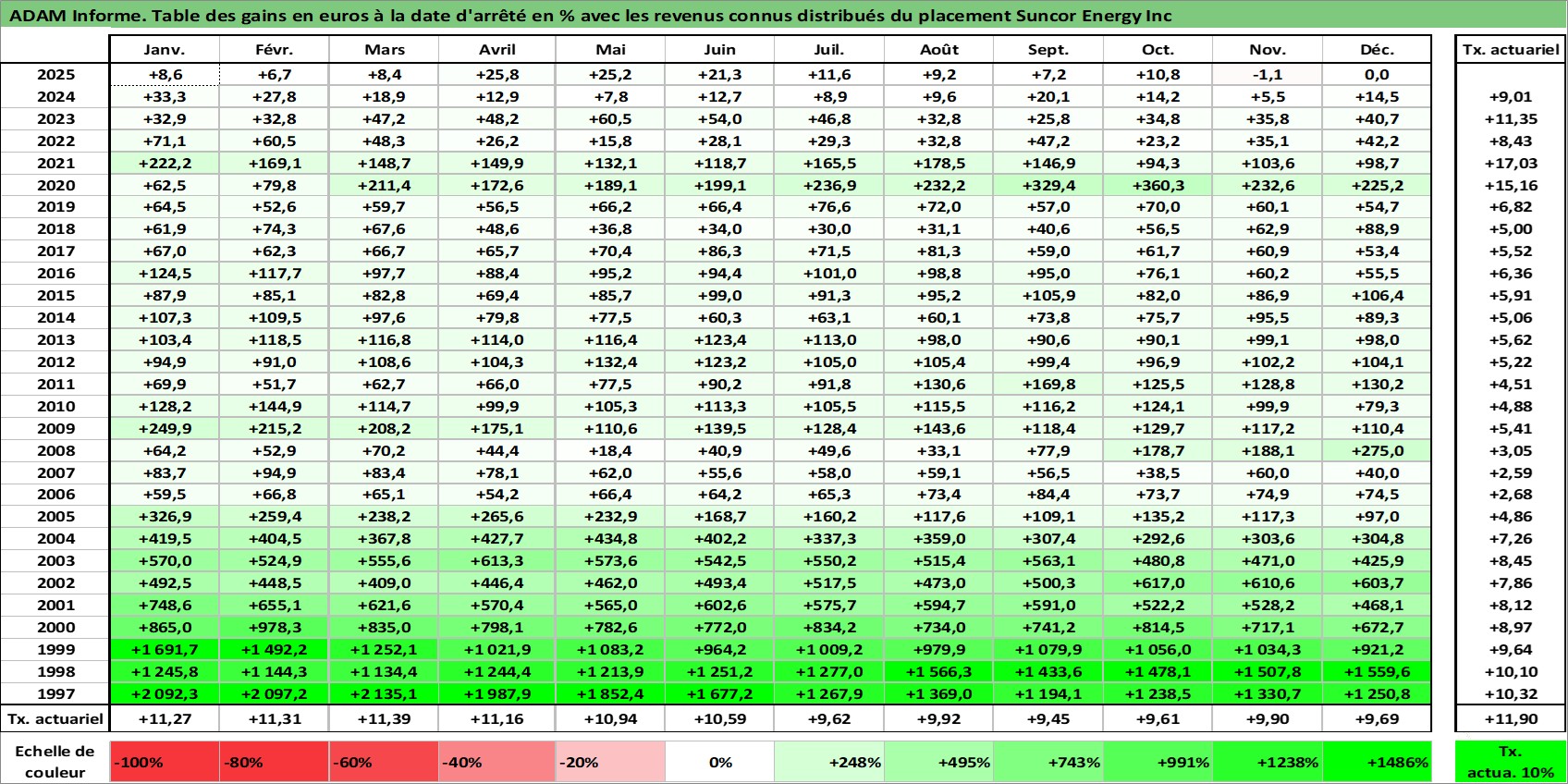Select the '+222,2' cell for Janv. 2021
This screenshot has height=784, width=1568.
click(x=165, y=163)
